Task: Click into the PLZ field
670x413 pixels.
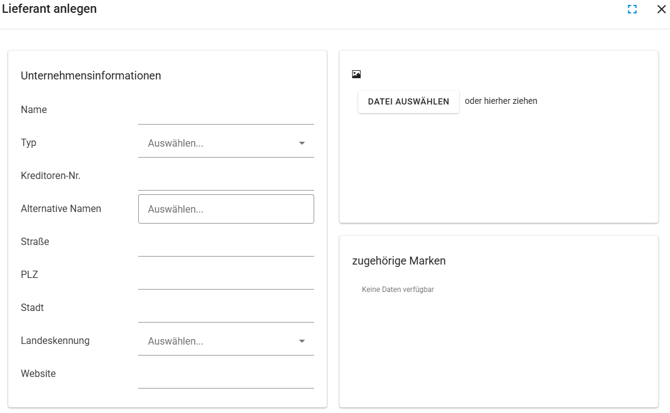Action: click(225, 276)
